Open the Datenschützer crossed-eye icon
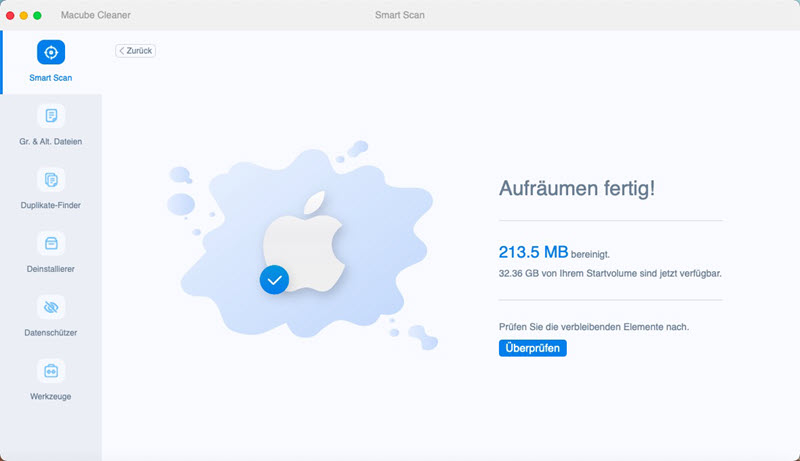 (51, 307)
